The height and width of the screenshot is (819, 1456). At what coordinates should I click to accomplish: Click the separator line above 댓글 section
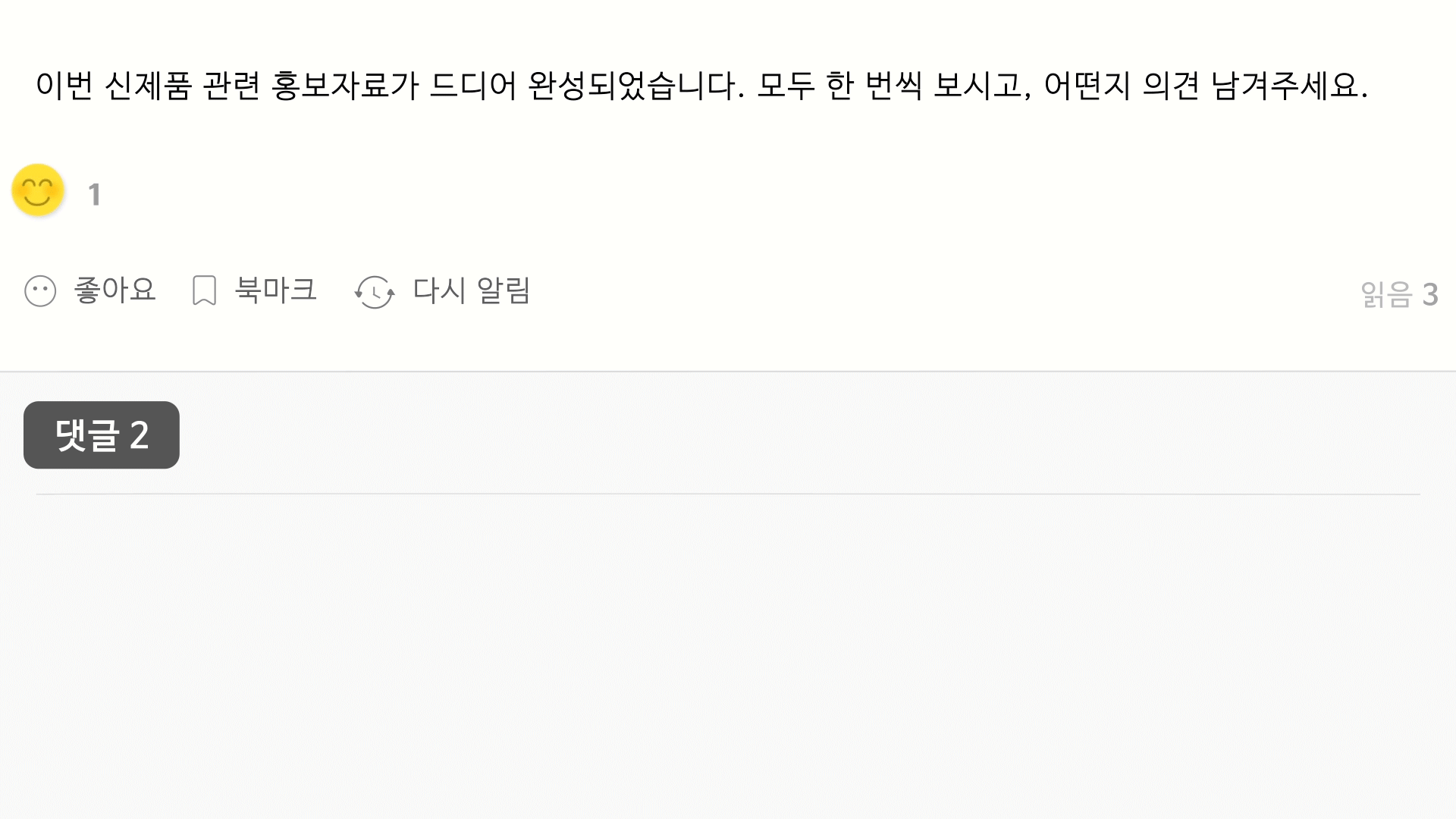(728, 372)
